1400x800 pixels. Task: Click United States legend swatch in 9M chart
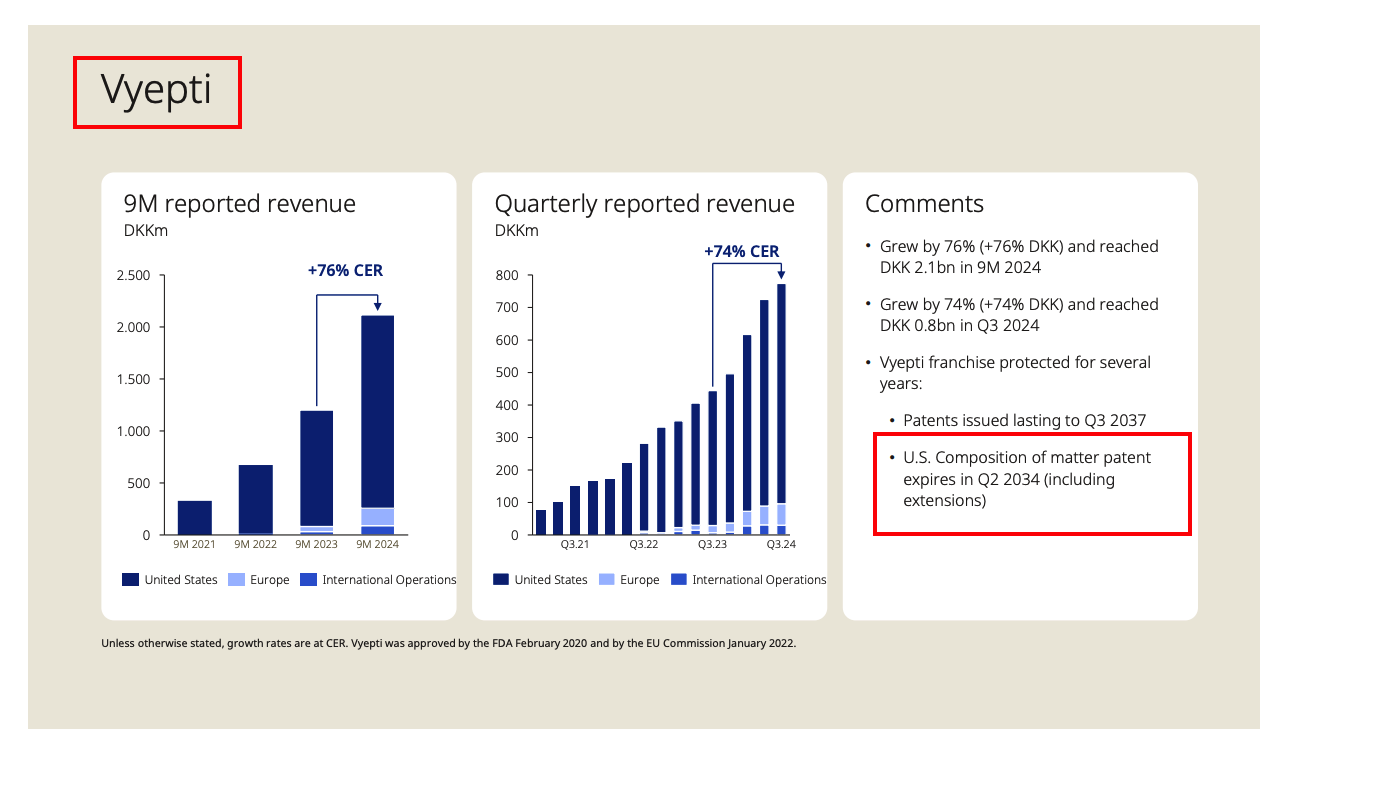click(x=131, y=580)
